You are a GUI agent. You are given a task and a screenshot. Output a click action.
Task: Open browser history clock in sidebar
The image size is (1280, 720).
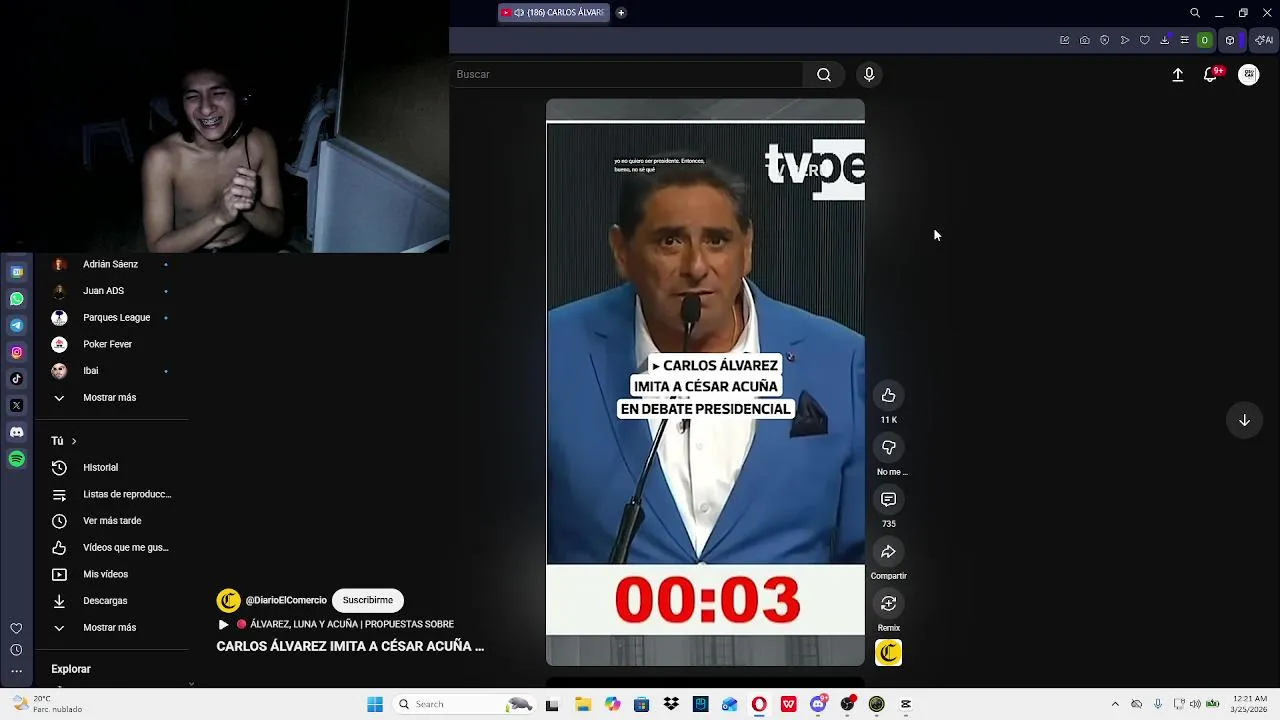[16, 650]
